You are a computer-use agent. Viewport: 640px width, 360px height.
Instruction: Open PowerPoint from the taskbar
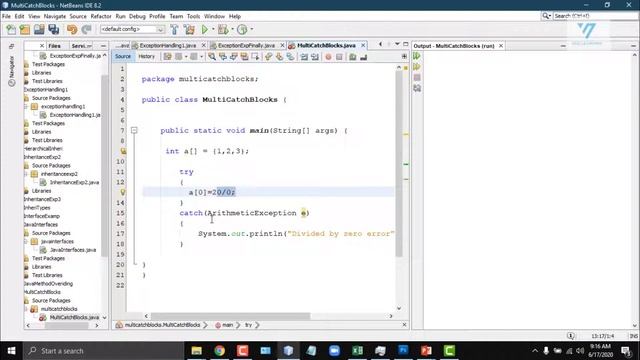[426, 351]
